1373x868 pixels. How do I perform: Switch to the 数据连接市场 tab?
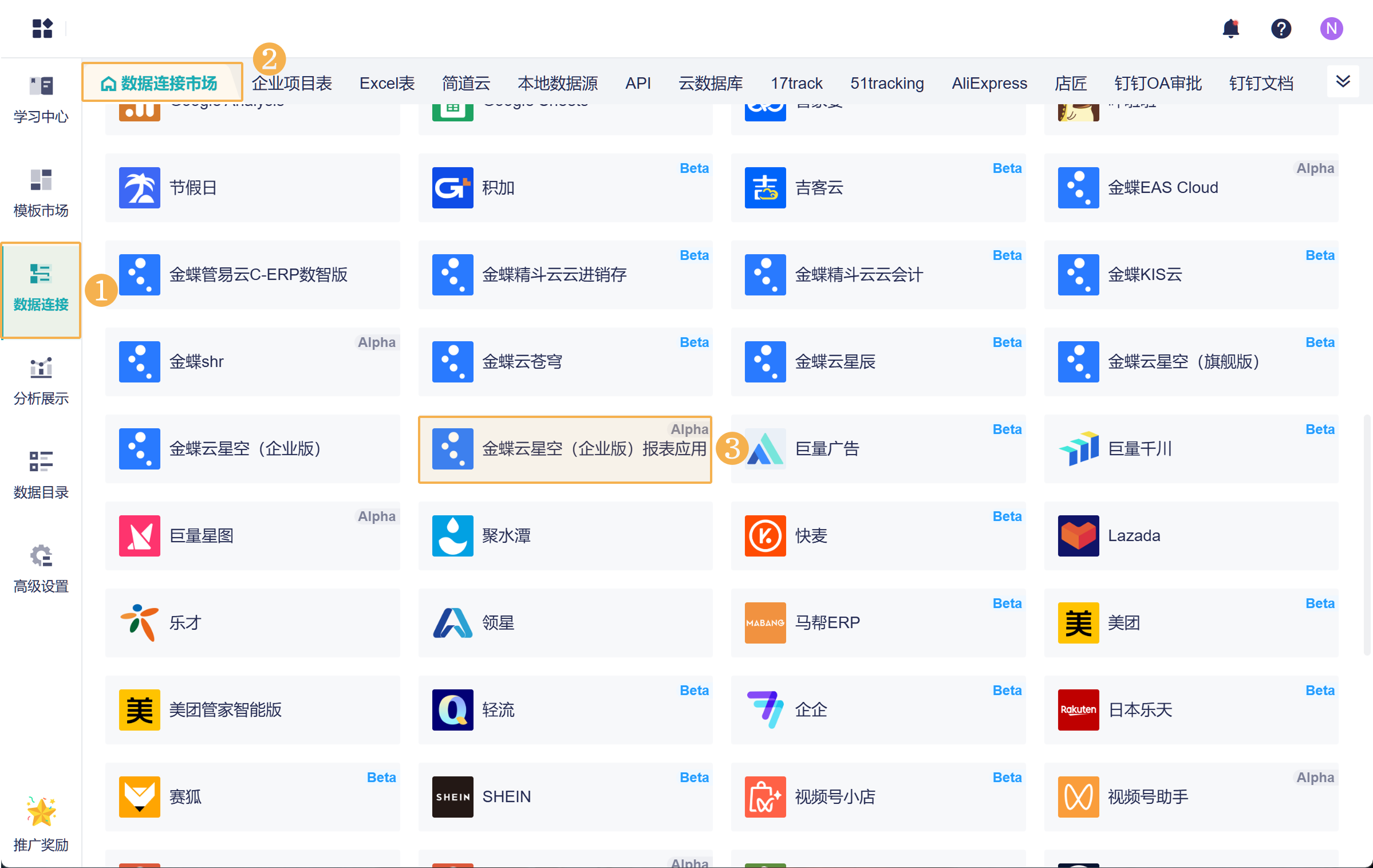pyautogui.click(x=162, y=83)
